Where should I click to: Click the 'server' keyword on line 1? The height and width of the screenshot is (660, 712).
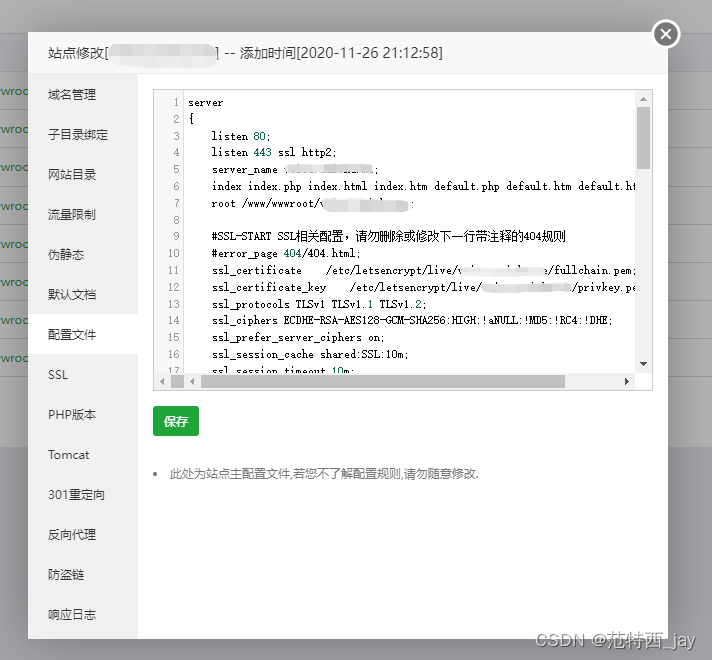(206, 103)
